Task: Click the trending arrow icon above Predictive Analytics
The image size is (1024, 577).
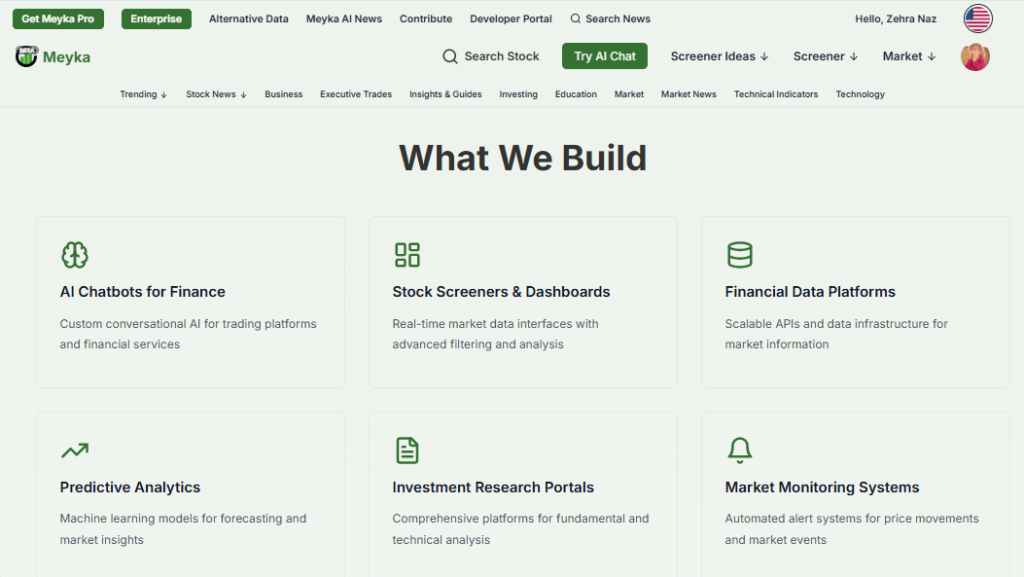Action: [x=73, y=450]
